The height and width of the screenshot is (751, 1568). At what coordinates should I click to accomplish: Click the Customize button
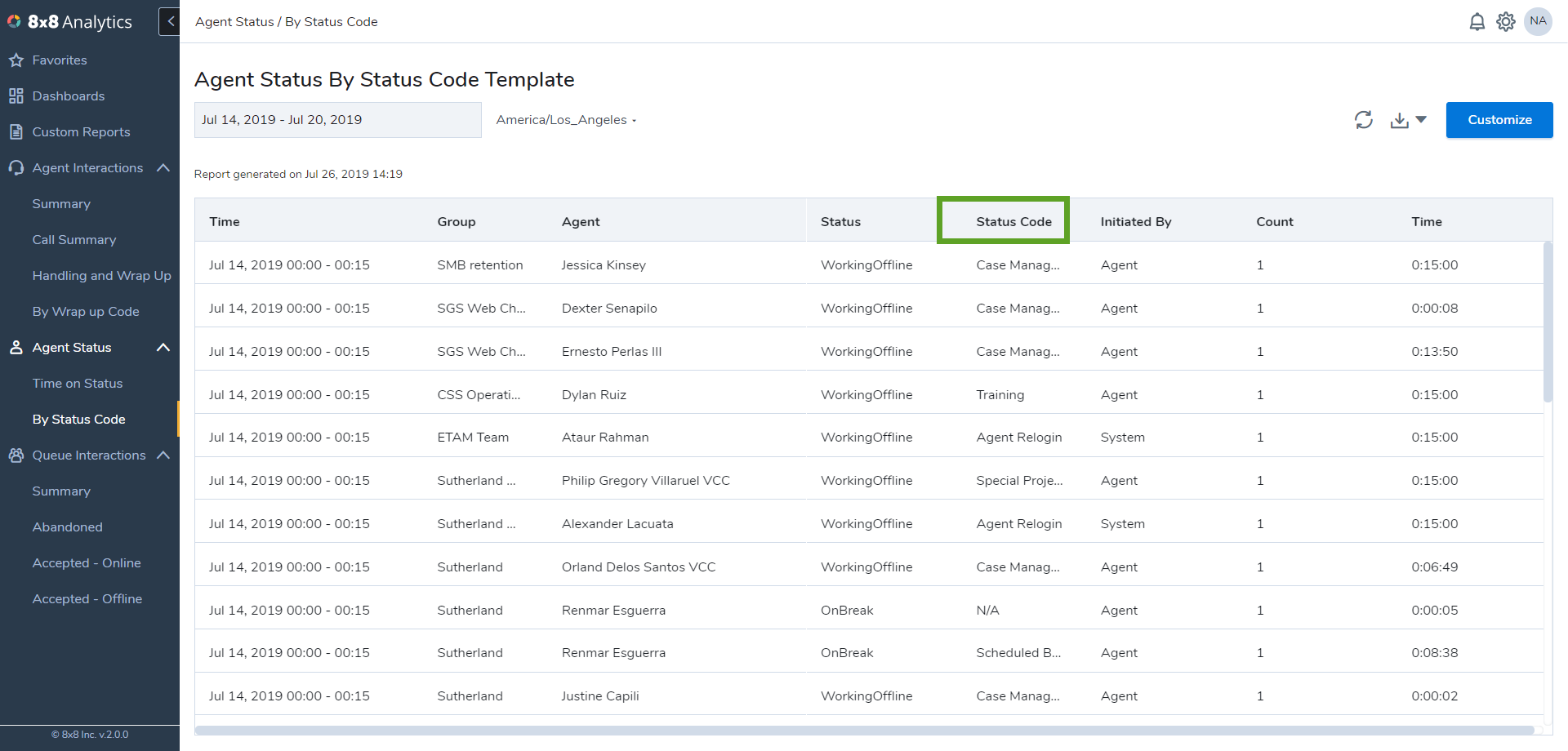[1499, 119]
